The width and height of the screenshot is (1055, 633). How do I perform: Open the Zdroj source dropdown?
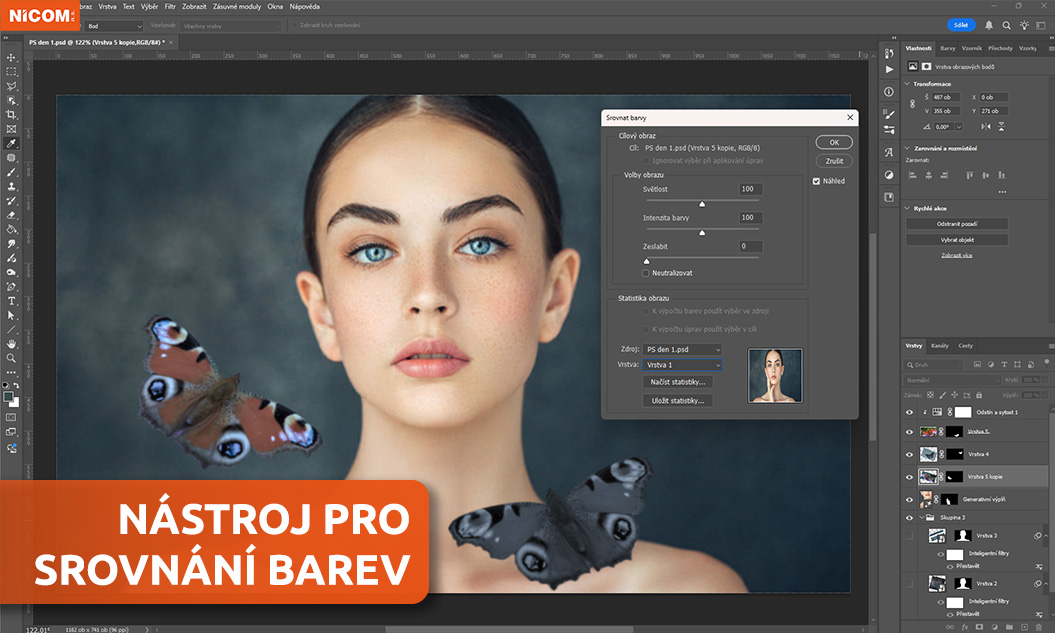[681, 349]
